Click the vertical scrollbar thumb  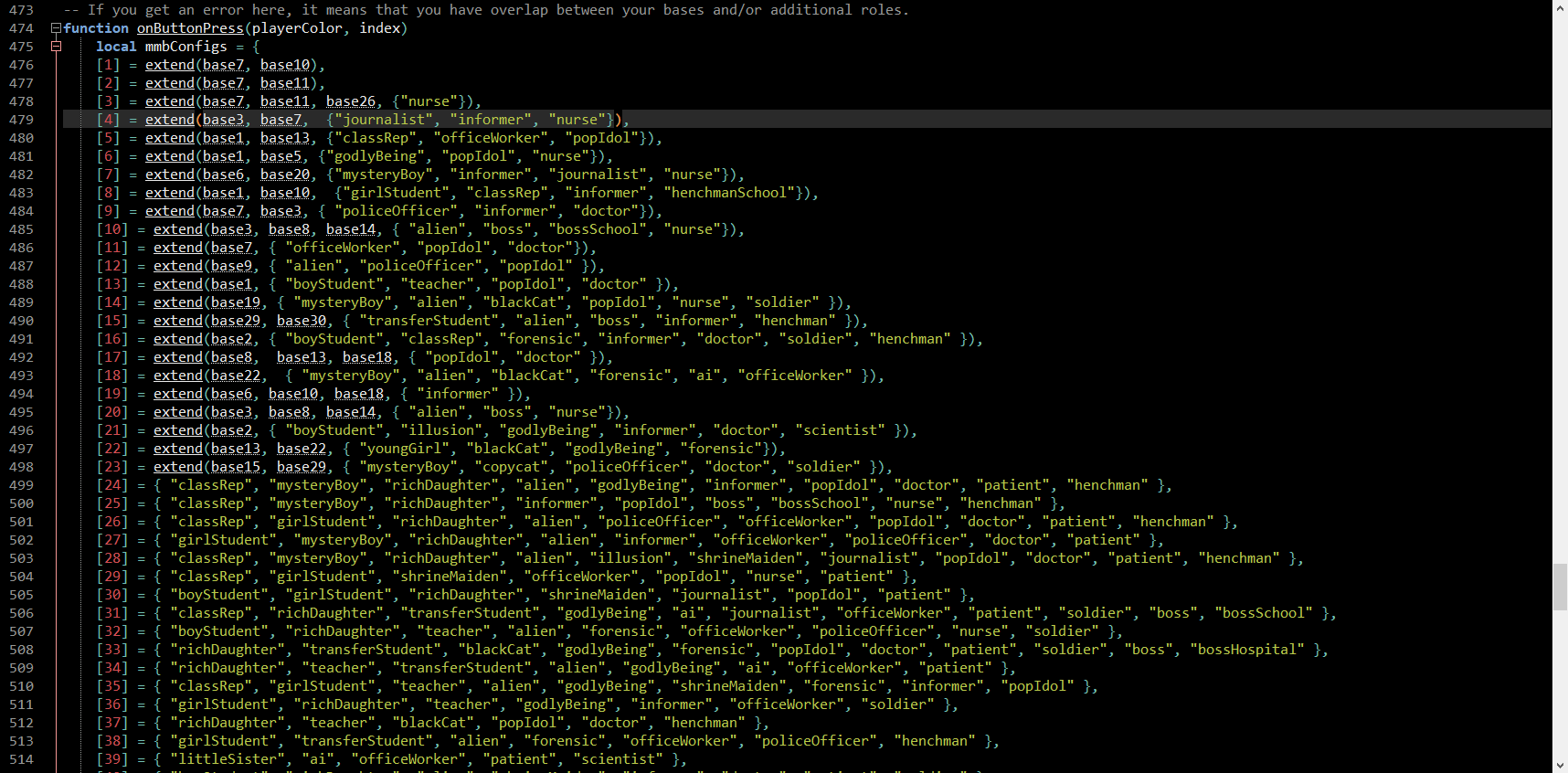(x=1560, y=587)
